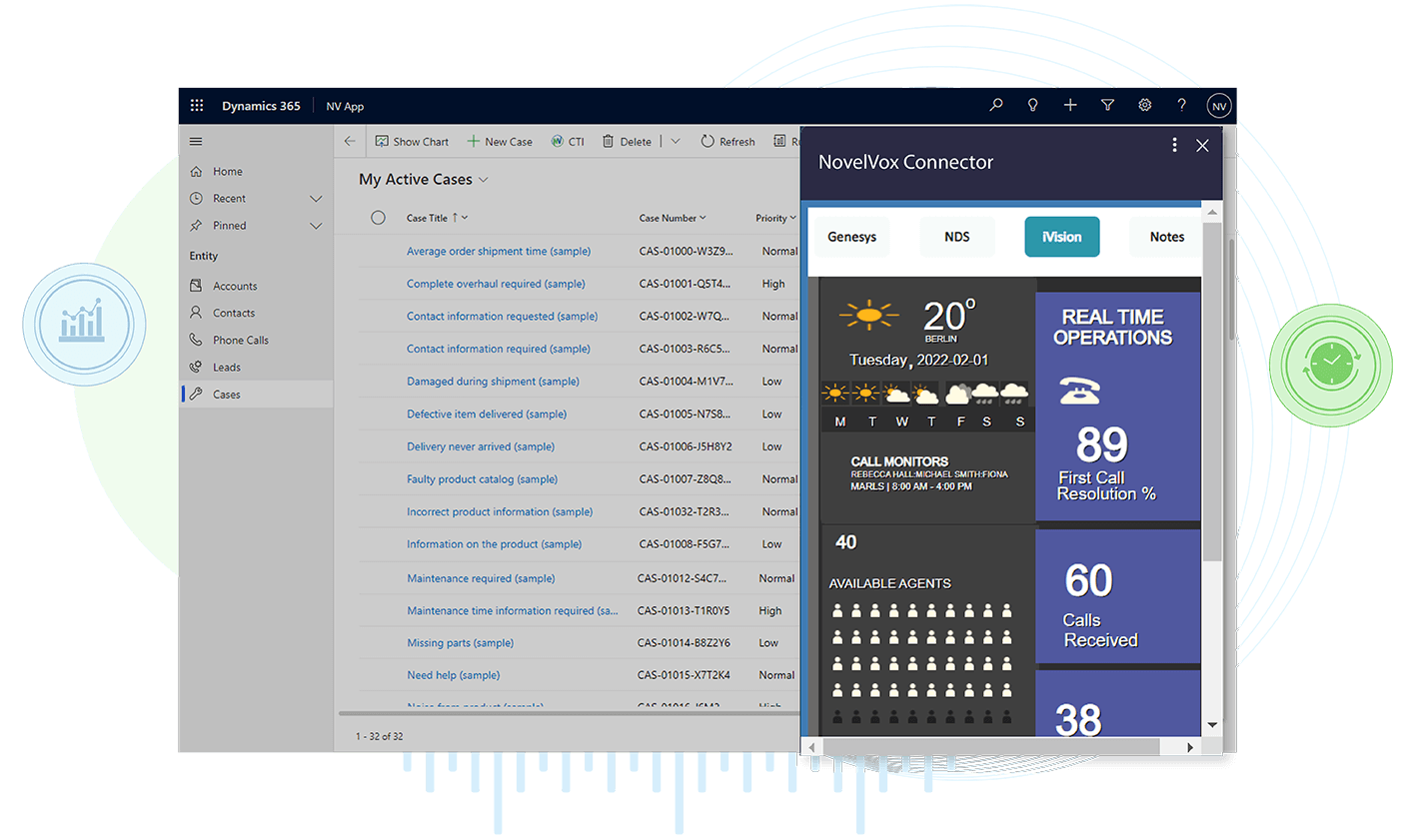Screen dimensions: 1415x840
Task: Toggle the hamburger site map menu
Action: [x=196, y=142]
